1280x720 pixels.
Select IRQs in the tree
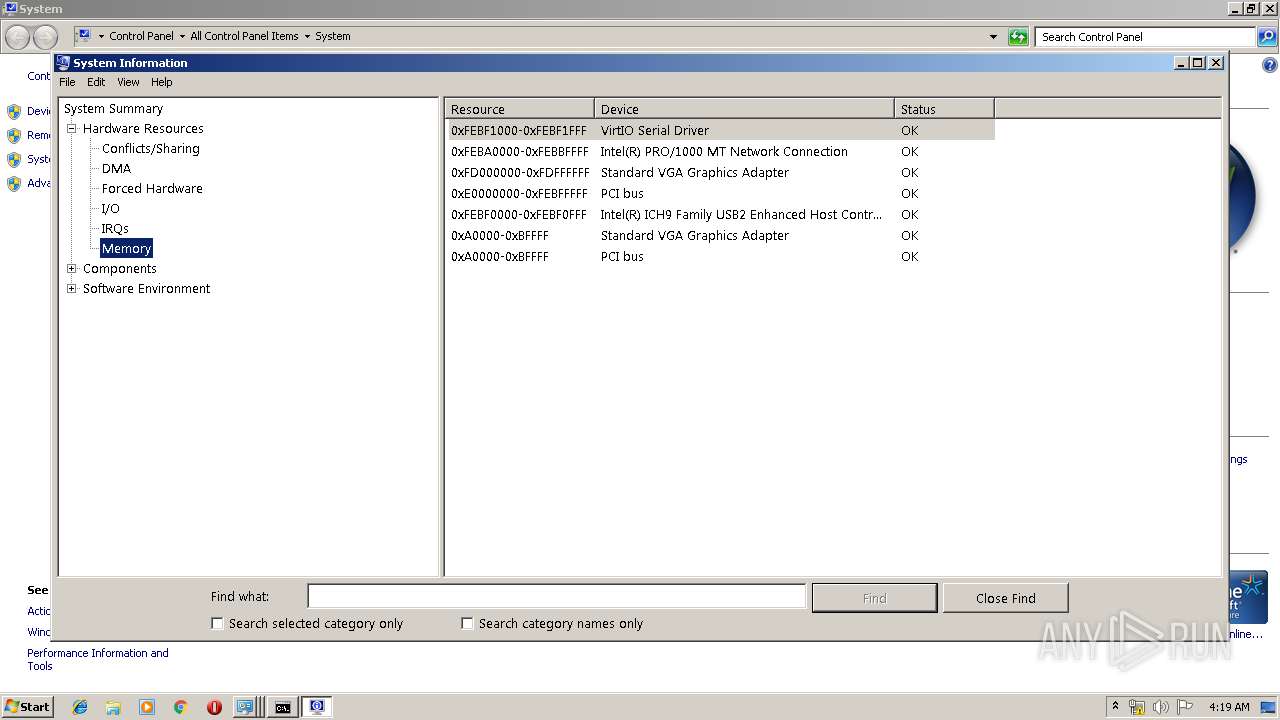tap(115, 229)
